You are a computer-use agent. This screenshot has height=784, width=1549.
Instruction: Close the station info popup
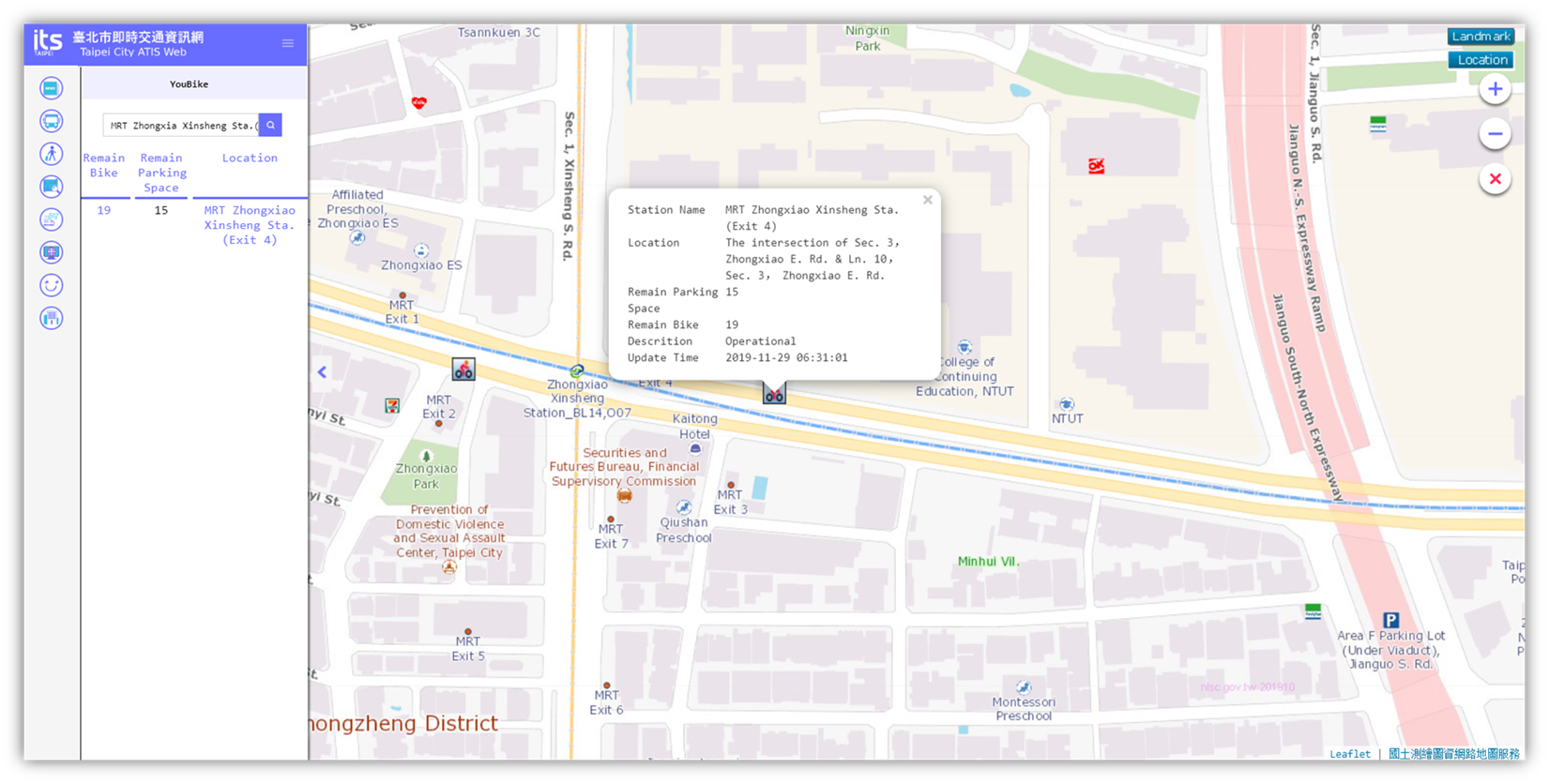pyautogui.click(x=927, y=200)
